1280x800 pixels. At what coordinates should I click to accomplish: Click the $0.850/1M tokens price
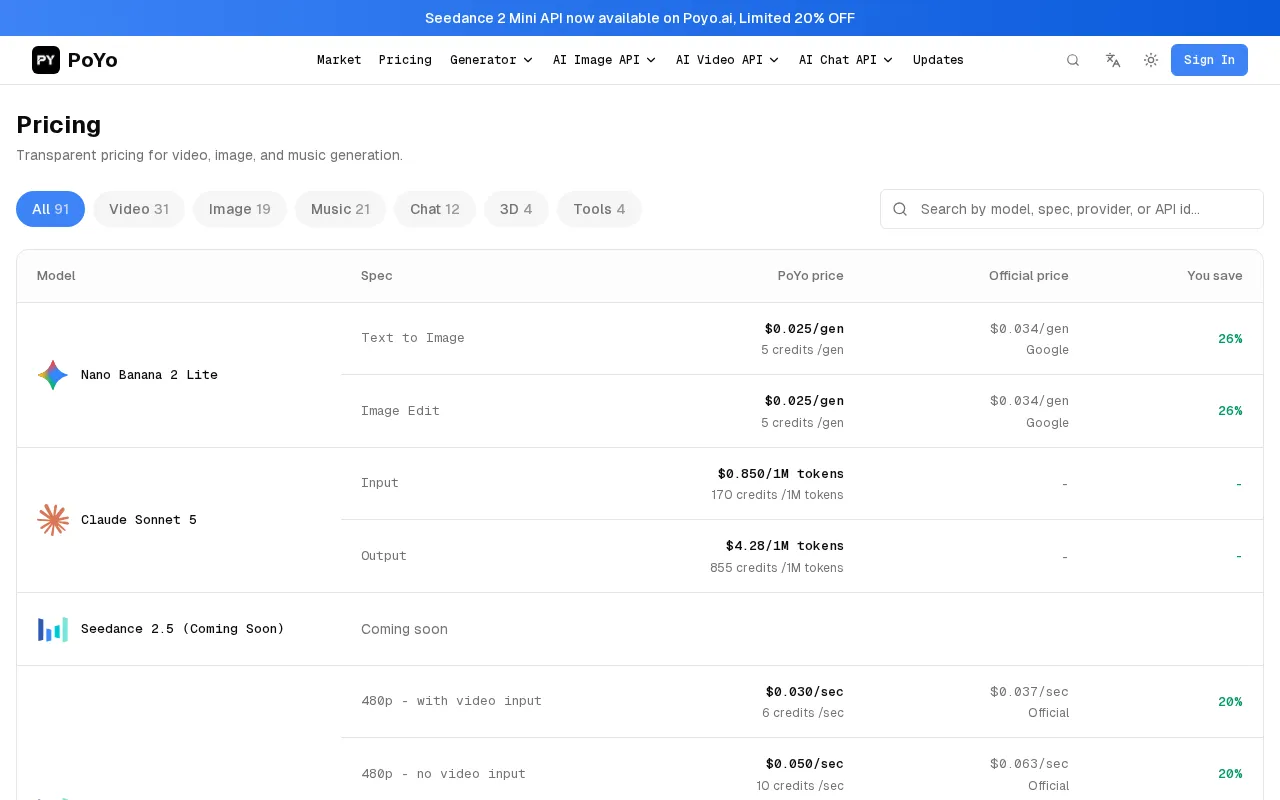[781, 474]
